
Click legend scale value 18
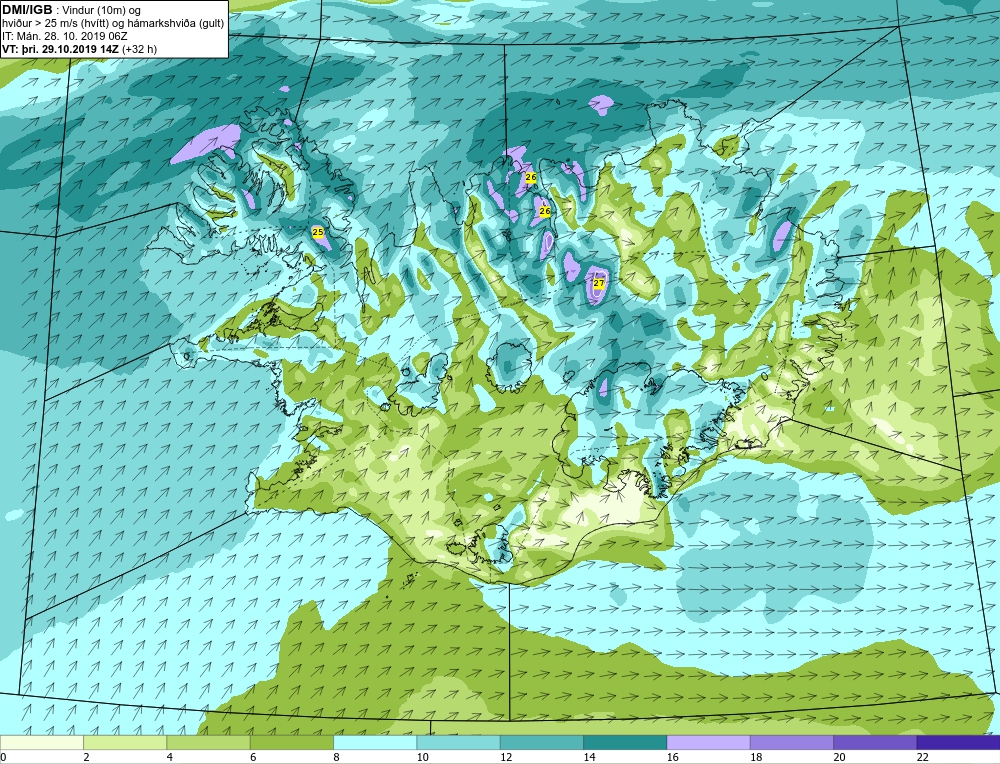(756, 757)
